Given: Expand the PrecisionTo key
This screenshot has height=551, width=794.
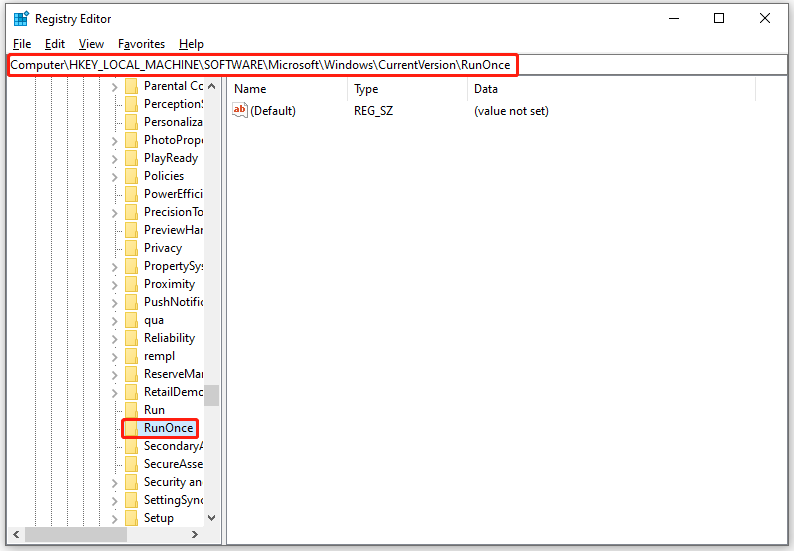Looking at the screenshot, I should tap(114, 213).
